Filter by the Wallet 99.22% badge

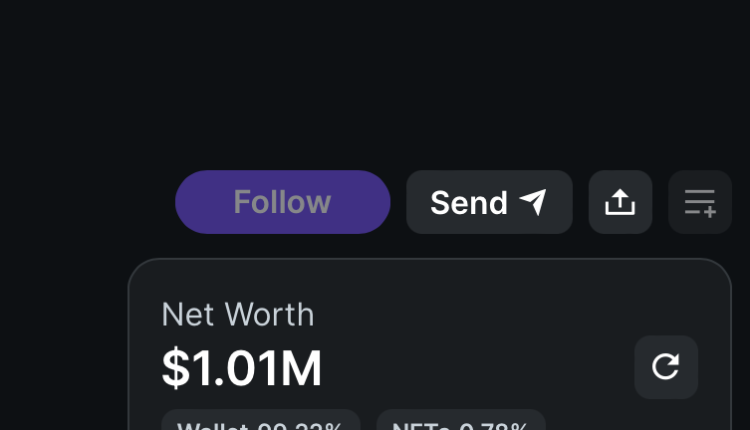coord(260,422)
